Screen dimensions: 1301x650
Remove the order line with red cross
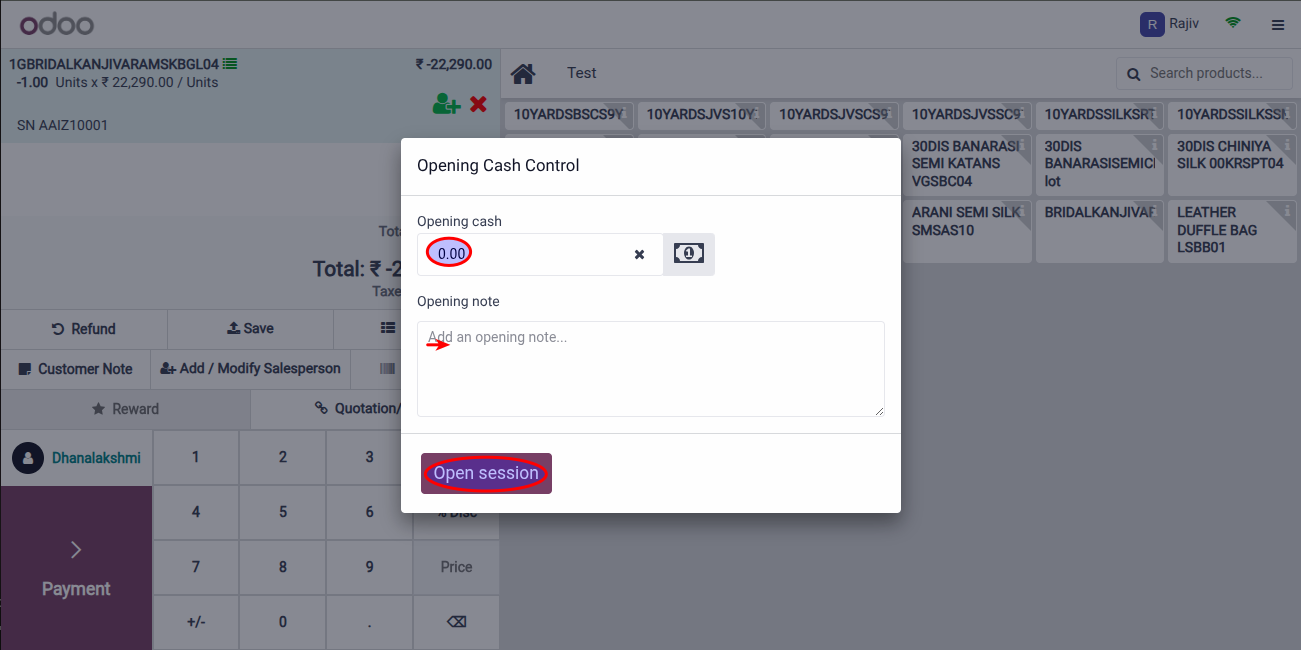(x=478, y=104)
